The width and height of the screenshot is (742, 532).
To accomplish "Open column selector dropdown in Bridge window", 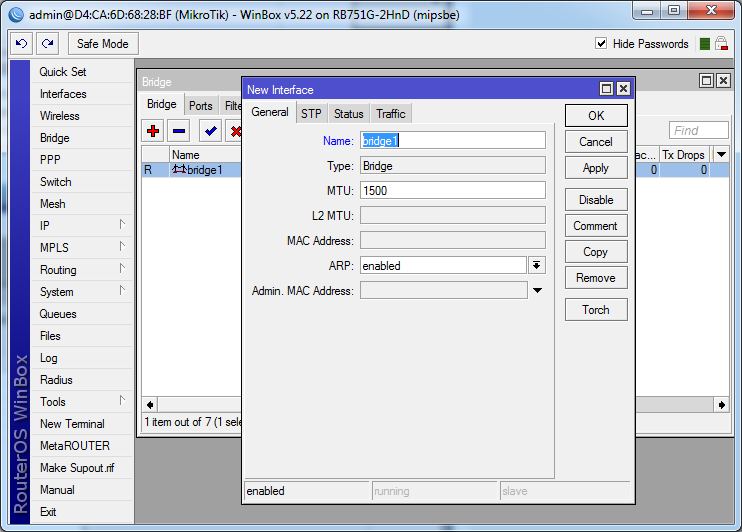I will coord(721,154).
